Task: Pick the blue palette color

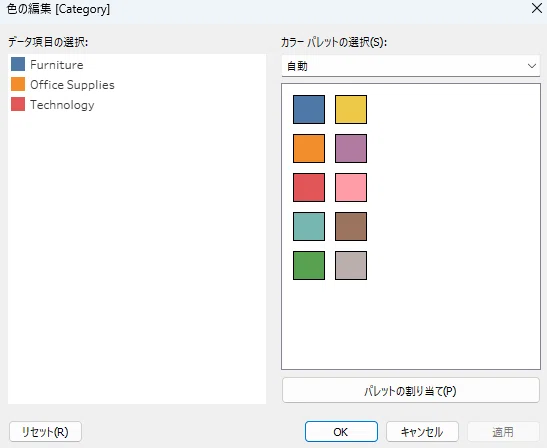Action: point(309,109)
